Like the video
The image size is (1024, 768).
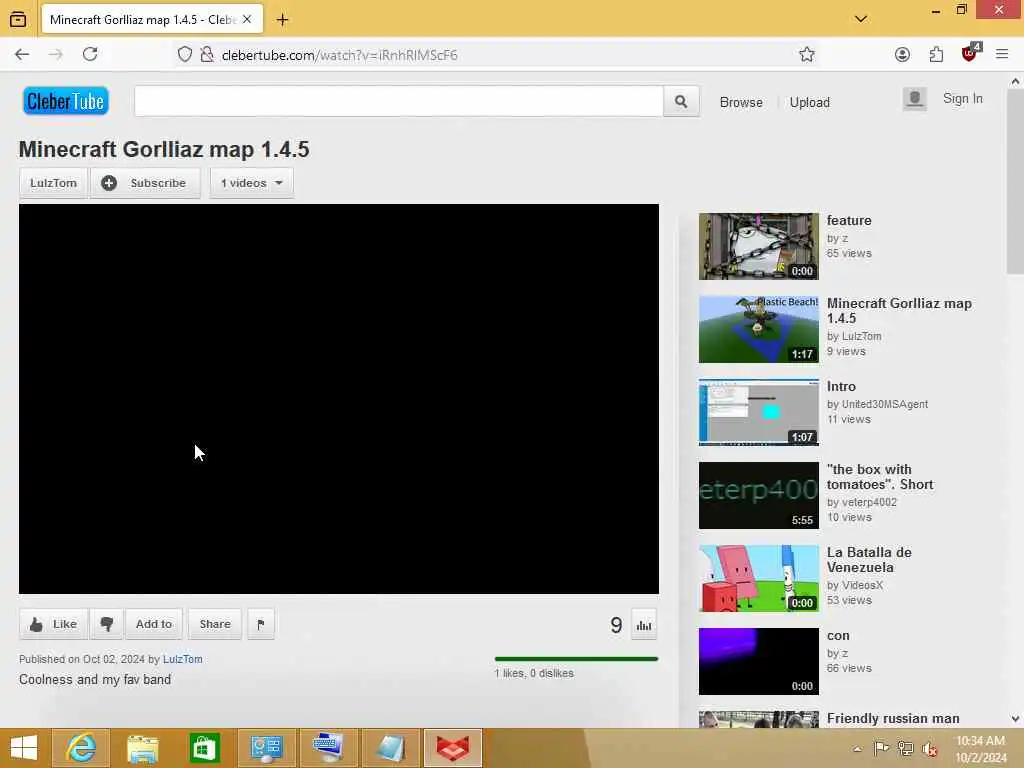[x=53, y=624]
